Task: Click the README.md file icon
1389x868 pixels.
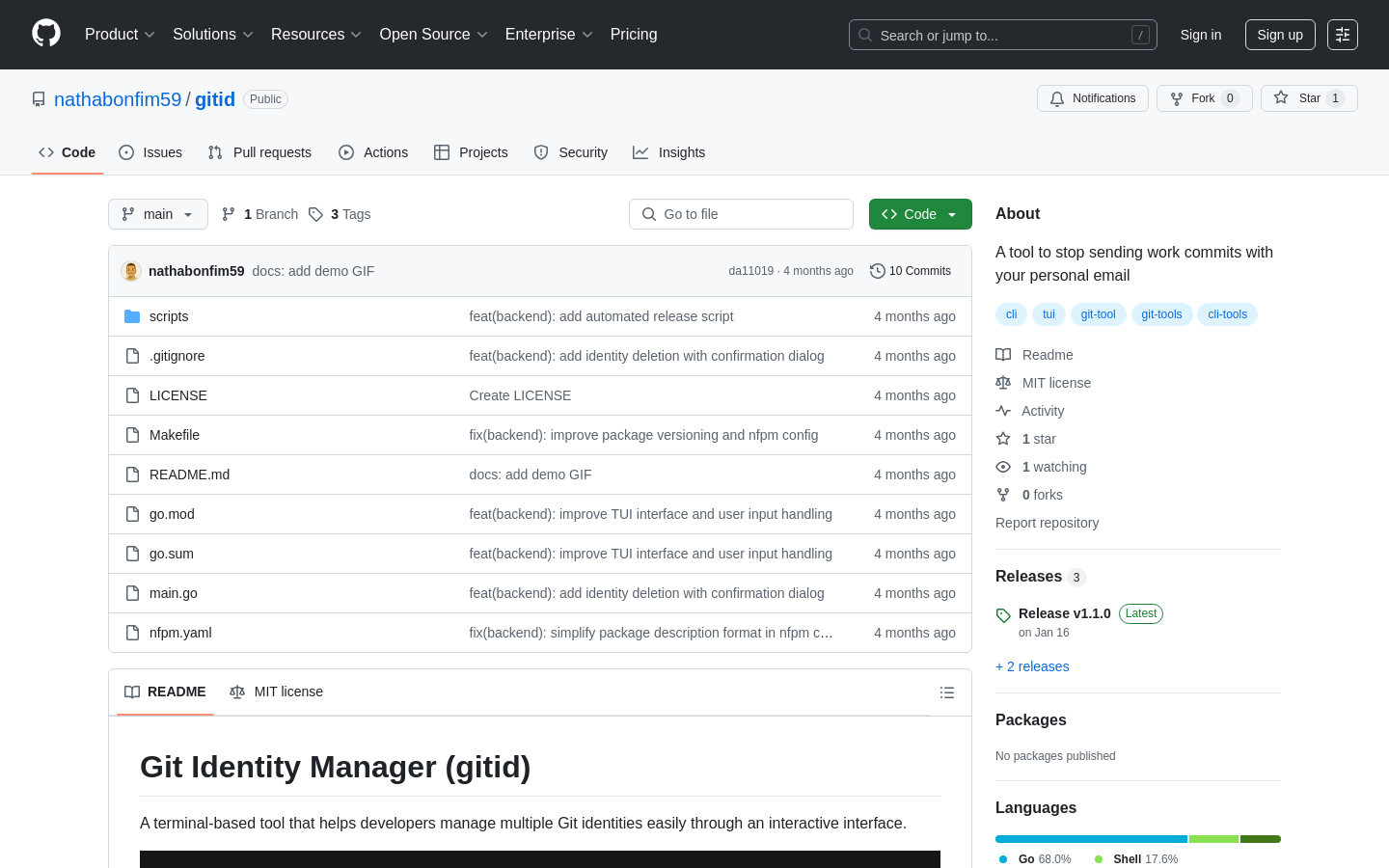Action: pyautogui.click(x=132, y=475)
